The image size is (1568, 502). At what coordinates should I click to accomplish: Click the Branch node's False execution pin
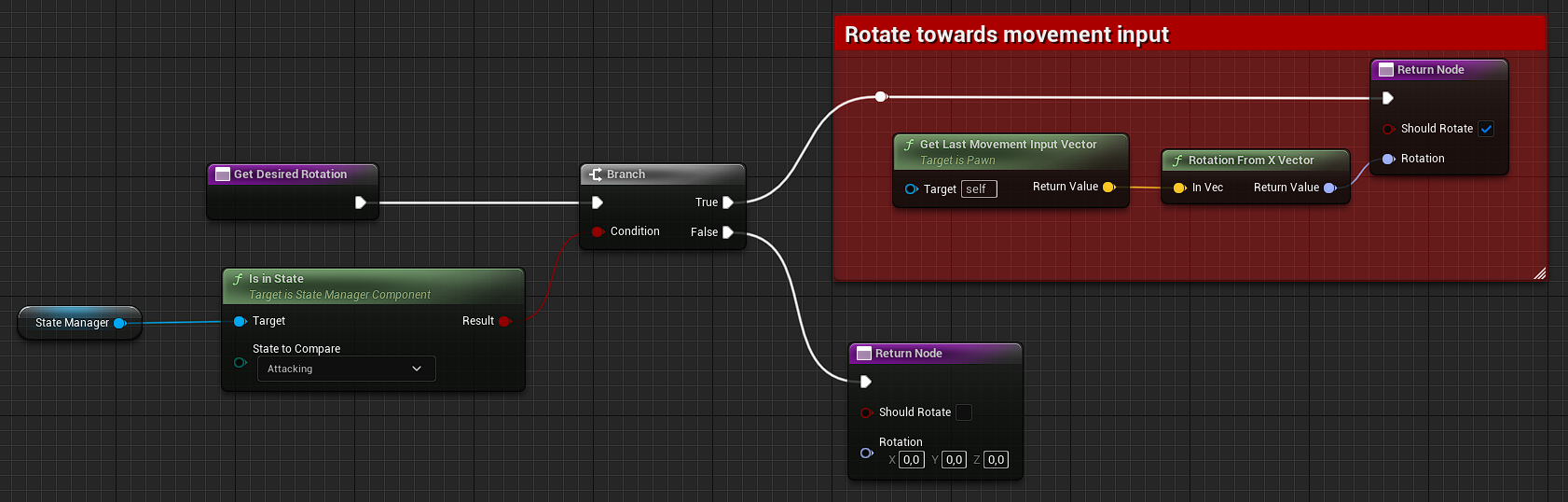point(728,232)
